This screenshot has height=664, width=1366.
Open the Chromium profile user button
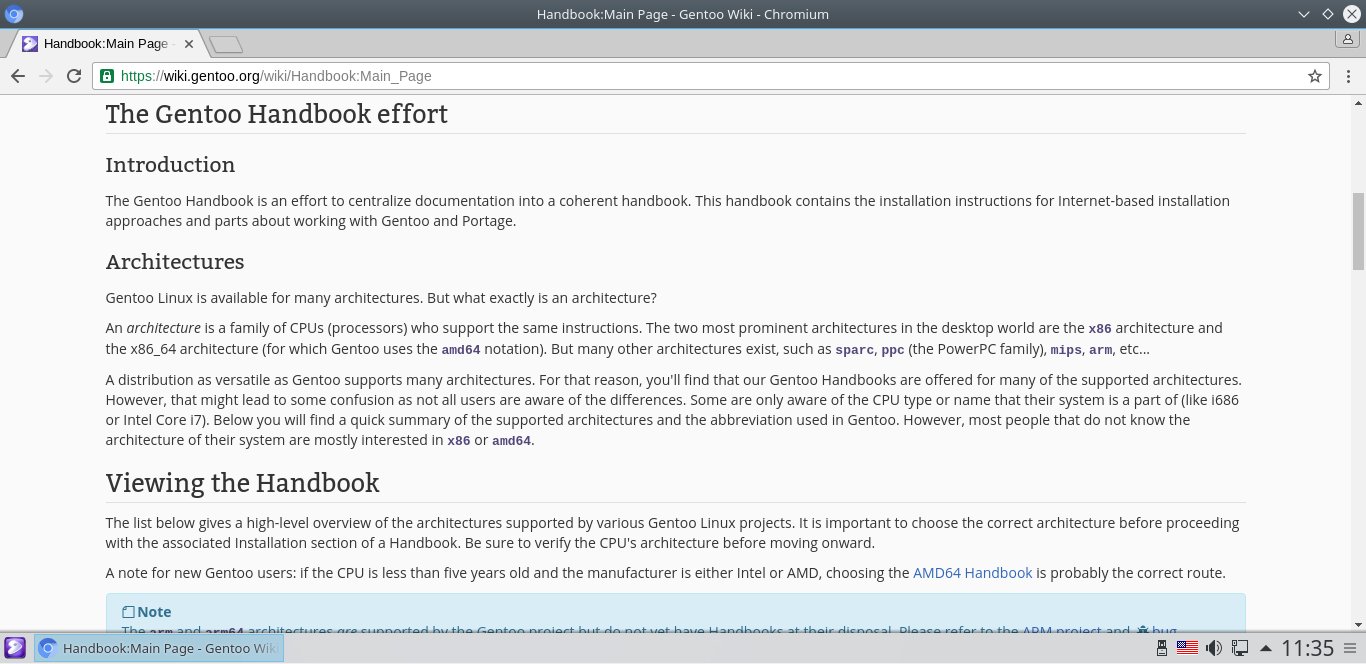(x=1346, y=40)
